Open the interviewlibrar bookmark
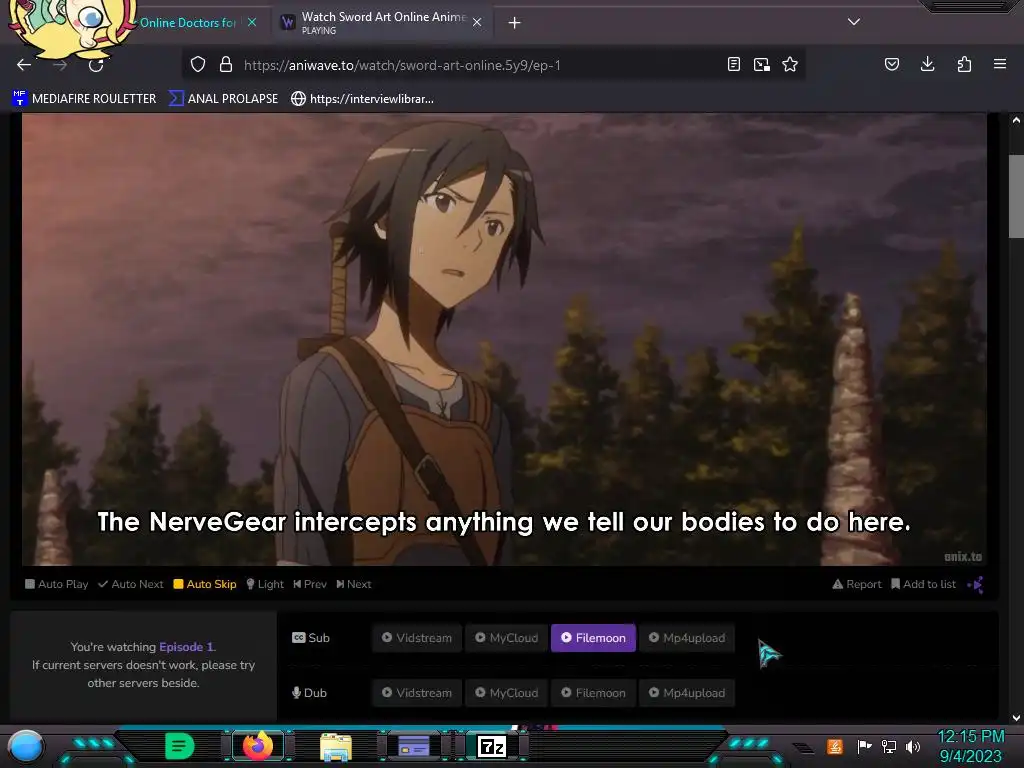Image resolution: width=1024 pixels, height=768 pixels. [362, 99]
